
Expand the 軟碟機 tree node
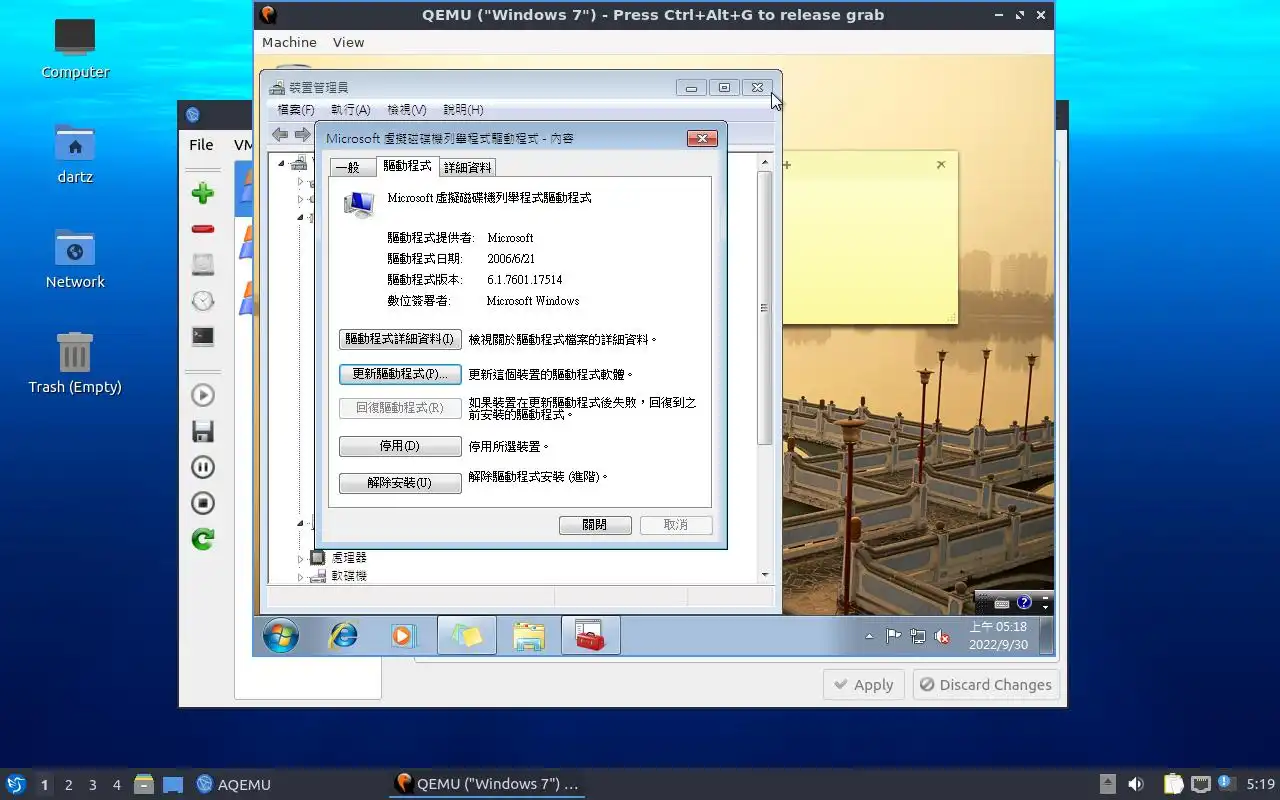click(x=300, y=576)
